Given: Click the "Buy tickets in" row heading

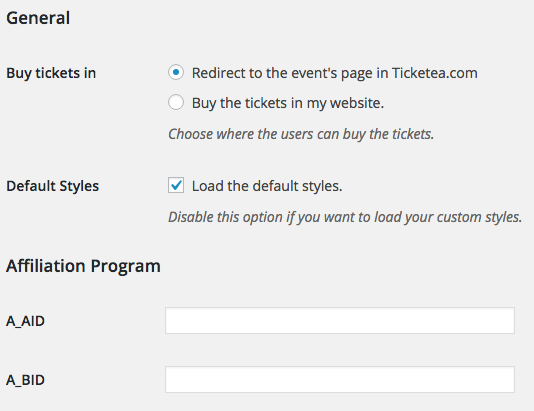Looking at the screenshot, I should point(51,73).
